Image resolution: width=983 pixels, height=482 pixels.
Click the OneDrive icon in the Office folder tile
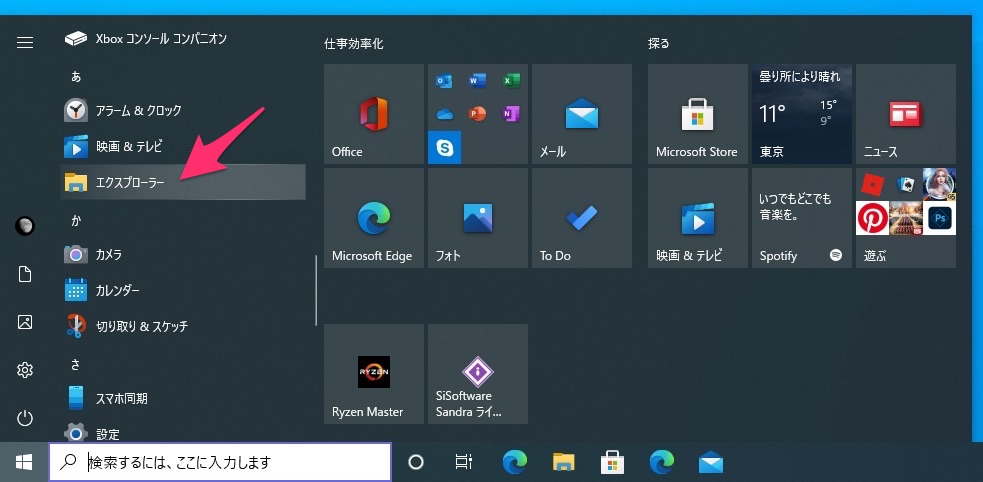pyautogui.click(x=444, y=114)
